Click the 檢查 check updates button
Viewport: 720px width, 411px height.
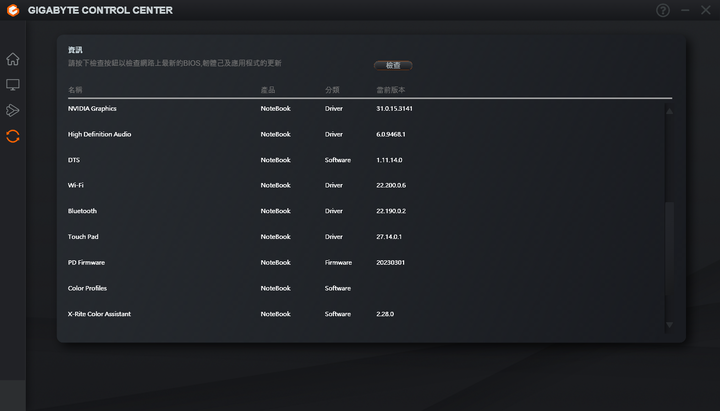coord(393,65)
